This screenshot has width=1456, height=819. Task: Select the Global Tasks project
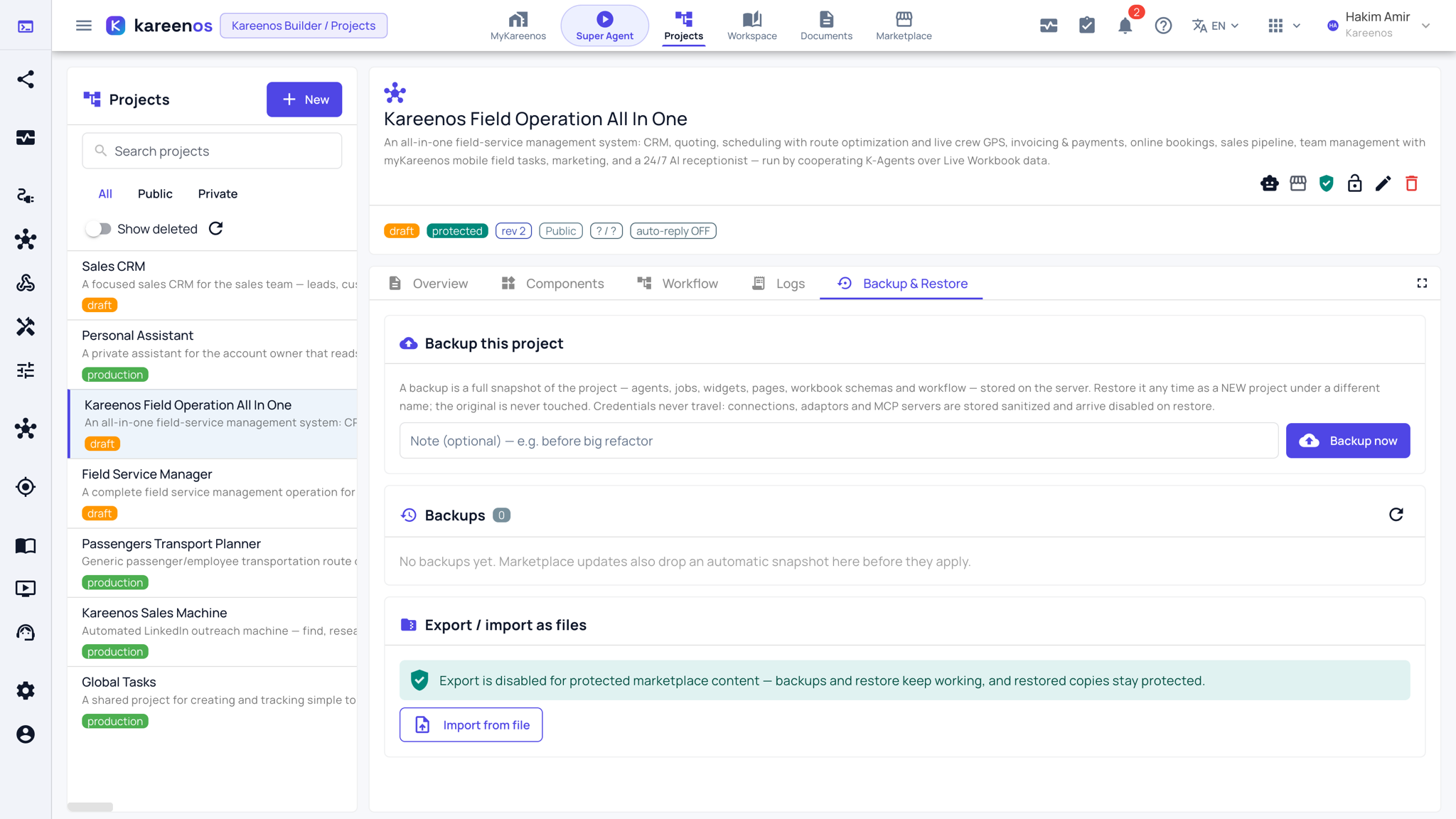pyautogui.click(x=212, y=702)
